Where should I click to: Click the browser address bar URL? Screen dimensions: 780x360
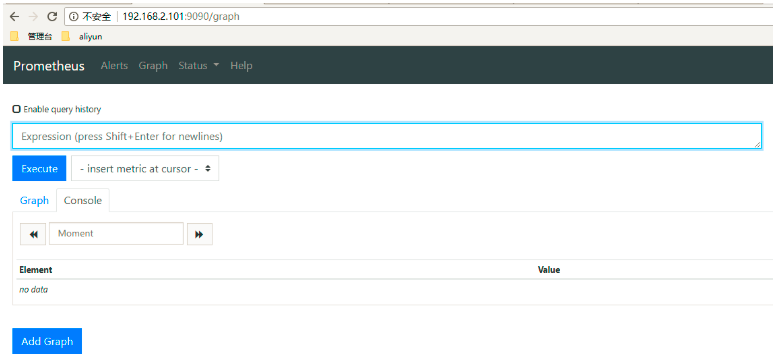181,16
